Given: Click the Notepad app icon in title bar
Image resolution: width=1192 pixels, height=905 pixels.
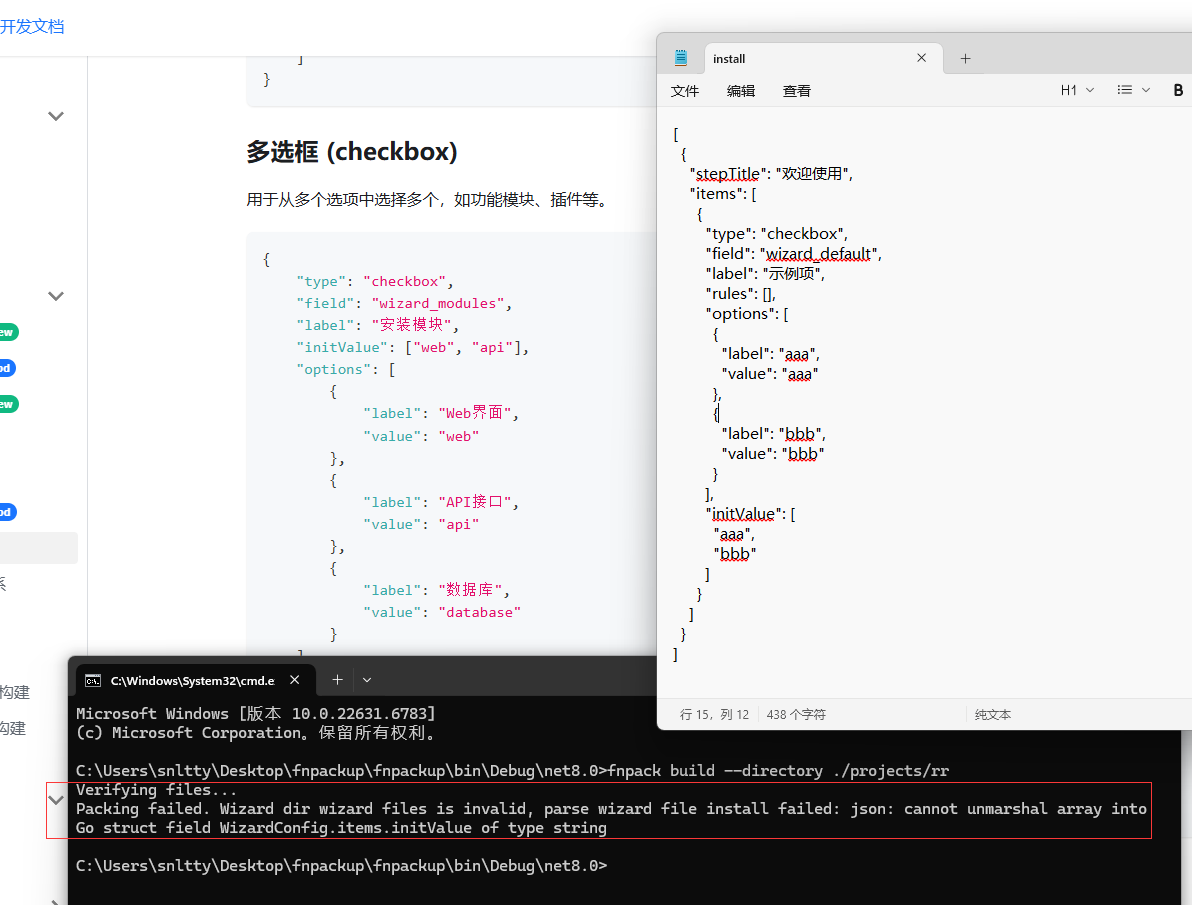Looking at the screenshot, I should click(x=681, y=58).
